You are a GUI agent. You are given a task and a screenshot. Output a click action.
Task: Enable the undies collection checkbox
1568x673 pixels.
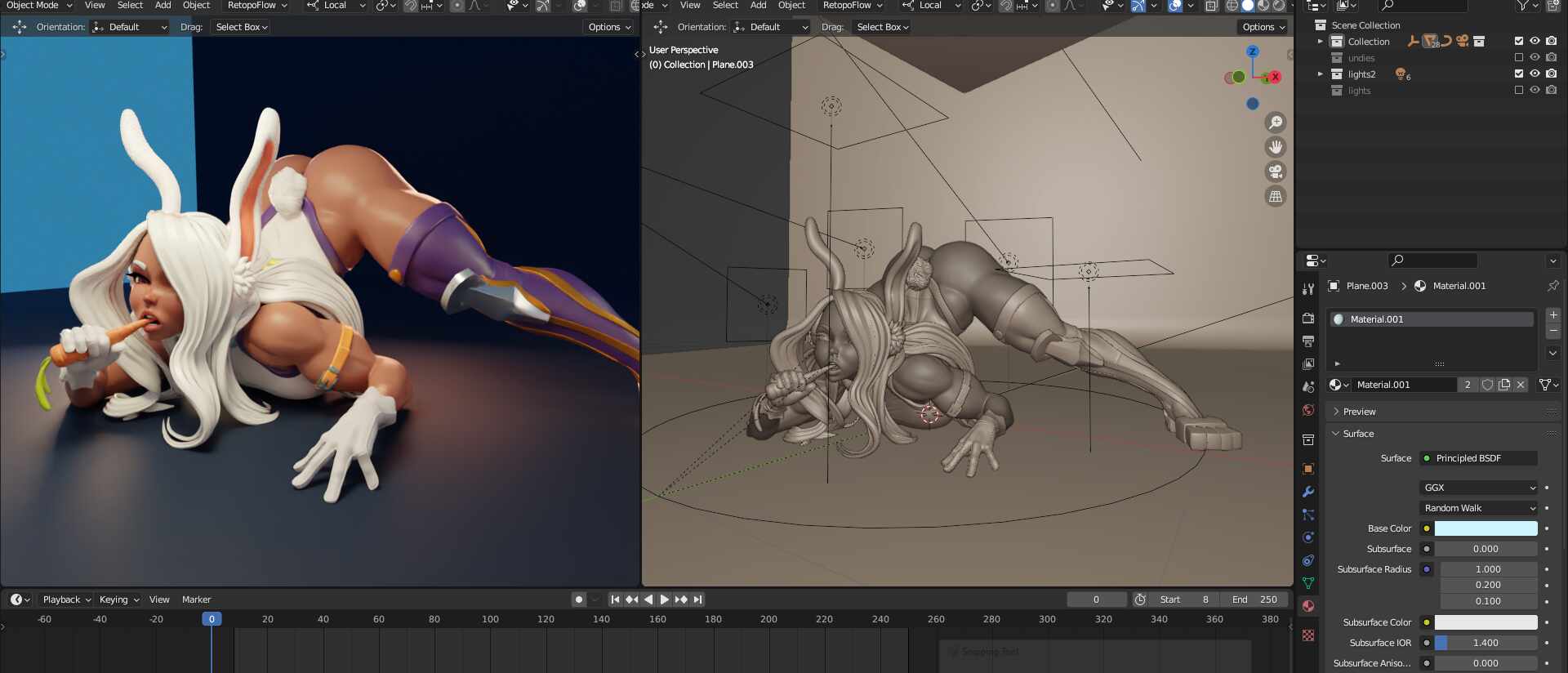[1519, 58]
